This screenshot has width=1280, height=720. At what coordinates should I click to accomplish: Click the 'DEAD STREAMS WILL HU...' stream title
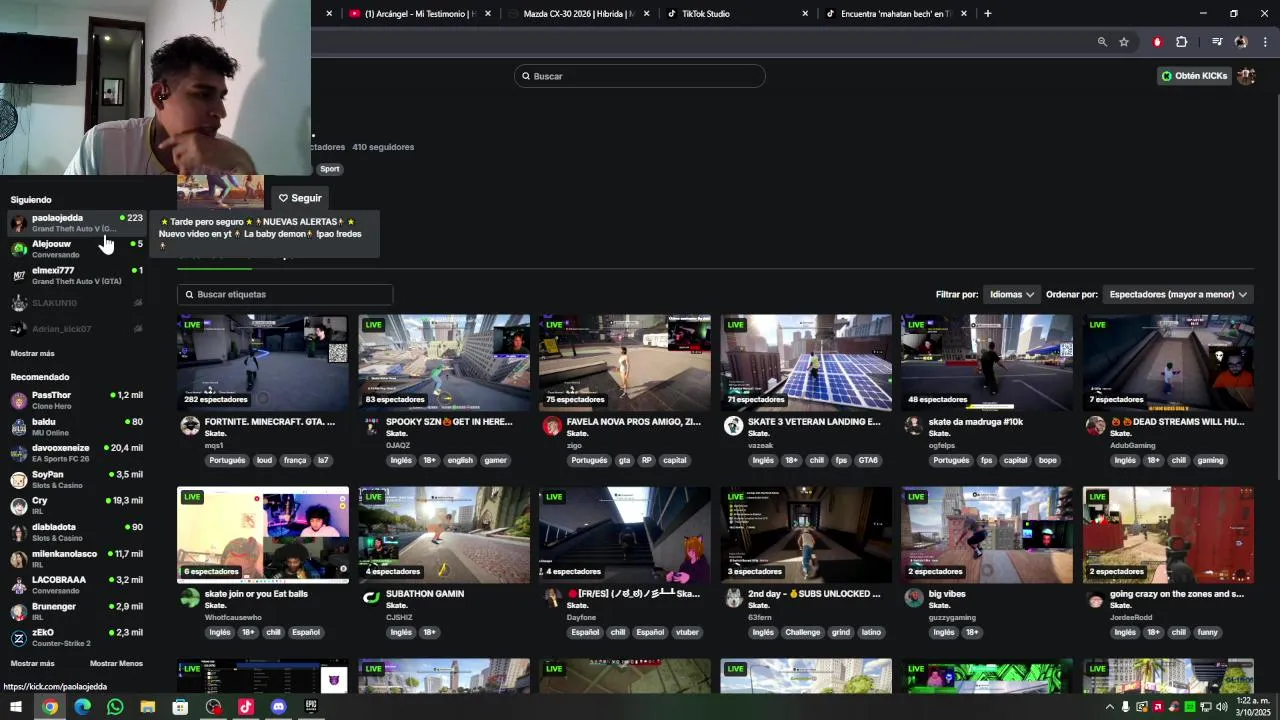click(x=1177, y=422)
